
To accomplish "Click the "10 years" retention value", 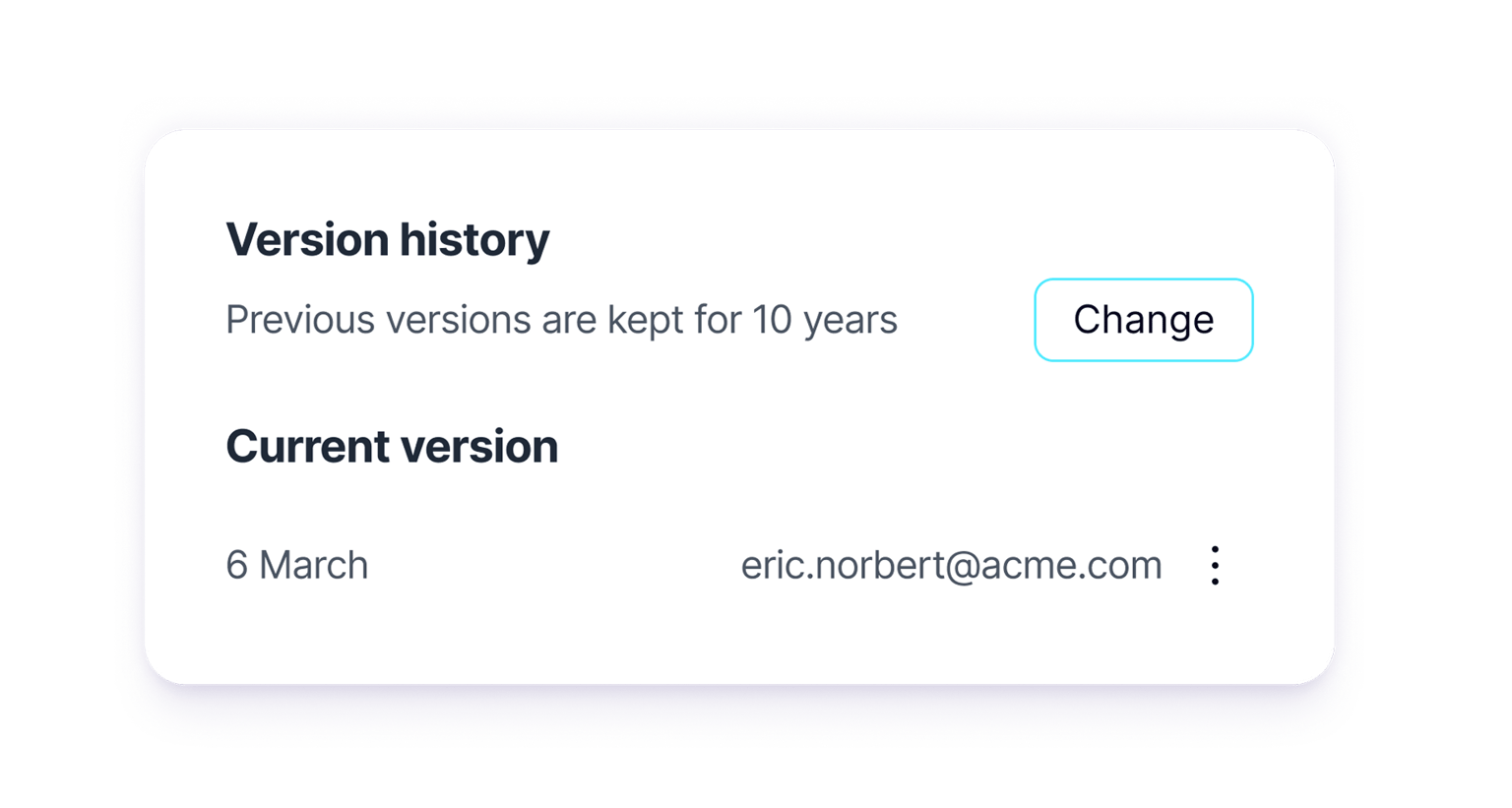I will click(825, 321).
